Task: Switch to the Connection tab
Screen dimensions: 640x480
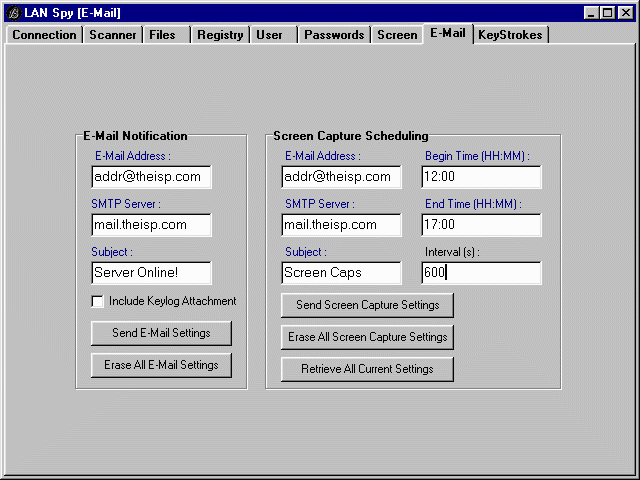Action: tap(44, 35)
